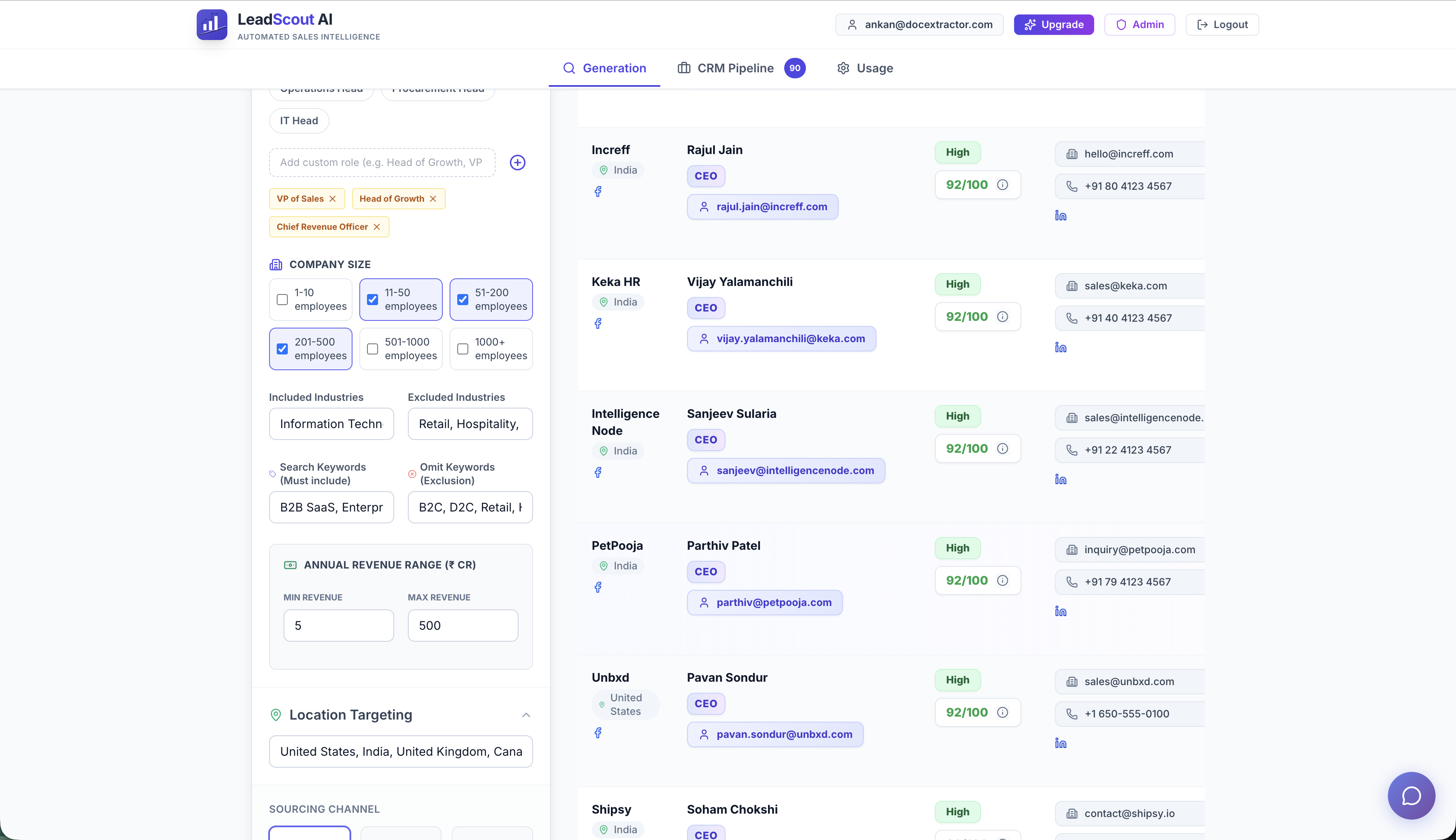Set the MIN REVENUE input field

pyautogui.click(x=338, y=625)
